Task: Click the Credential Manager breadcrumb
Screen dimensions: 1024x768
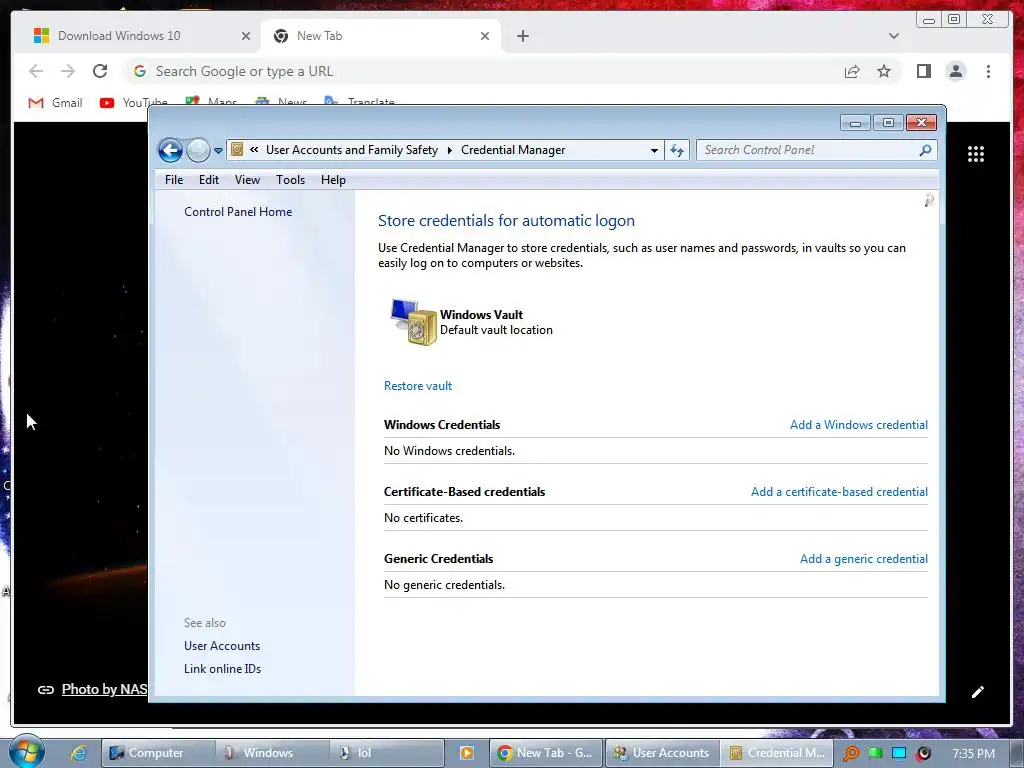Action: point(513,150)
